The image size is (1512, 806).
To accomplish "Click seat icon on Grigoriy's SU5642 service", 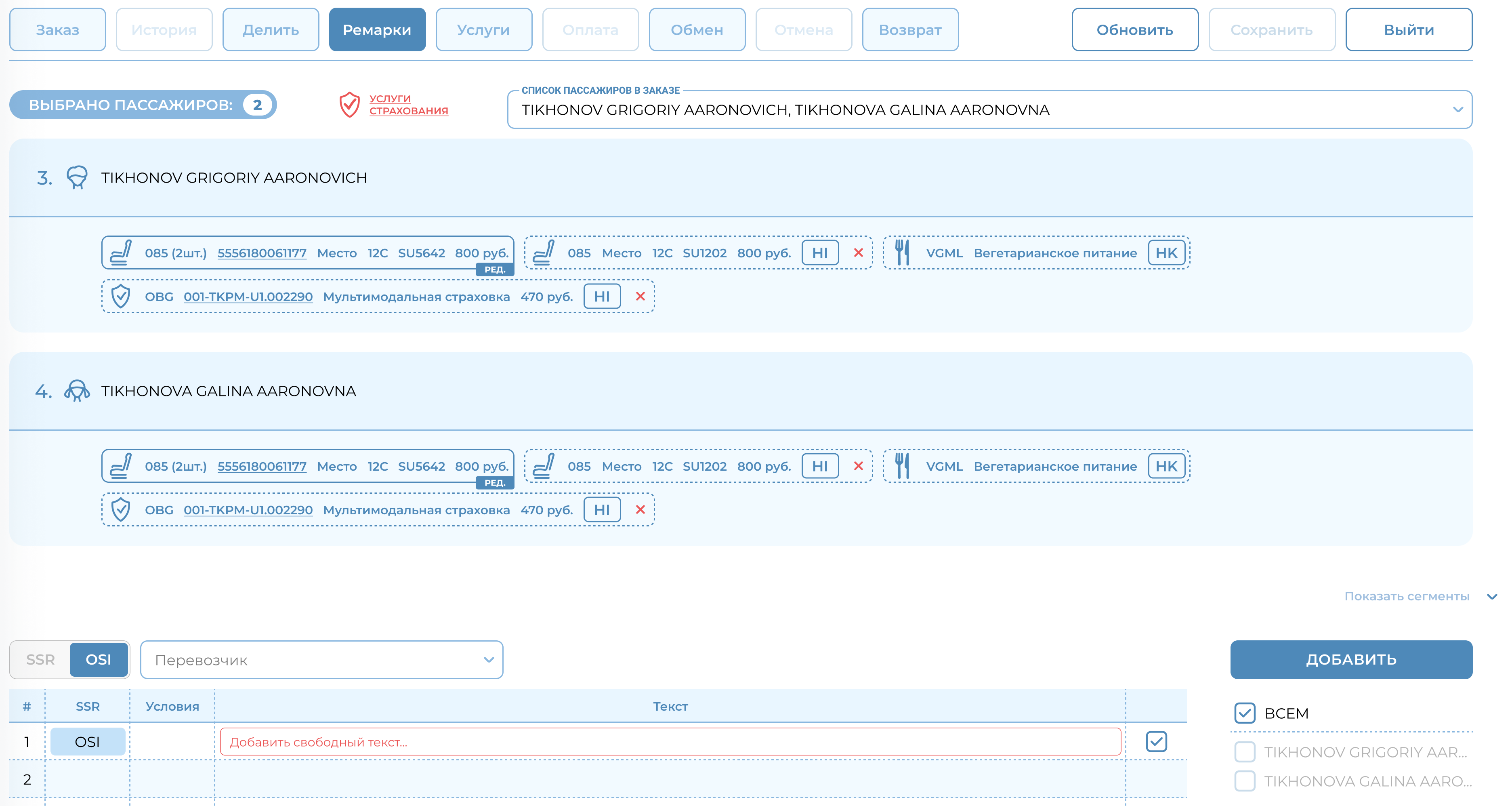I will (x=121, y=253).
